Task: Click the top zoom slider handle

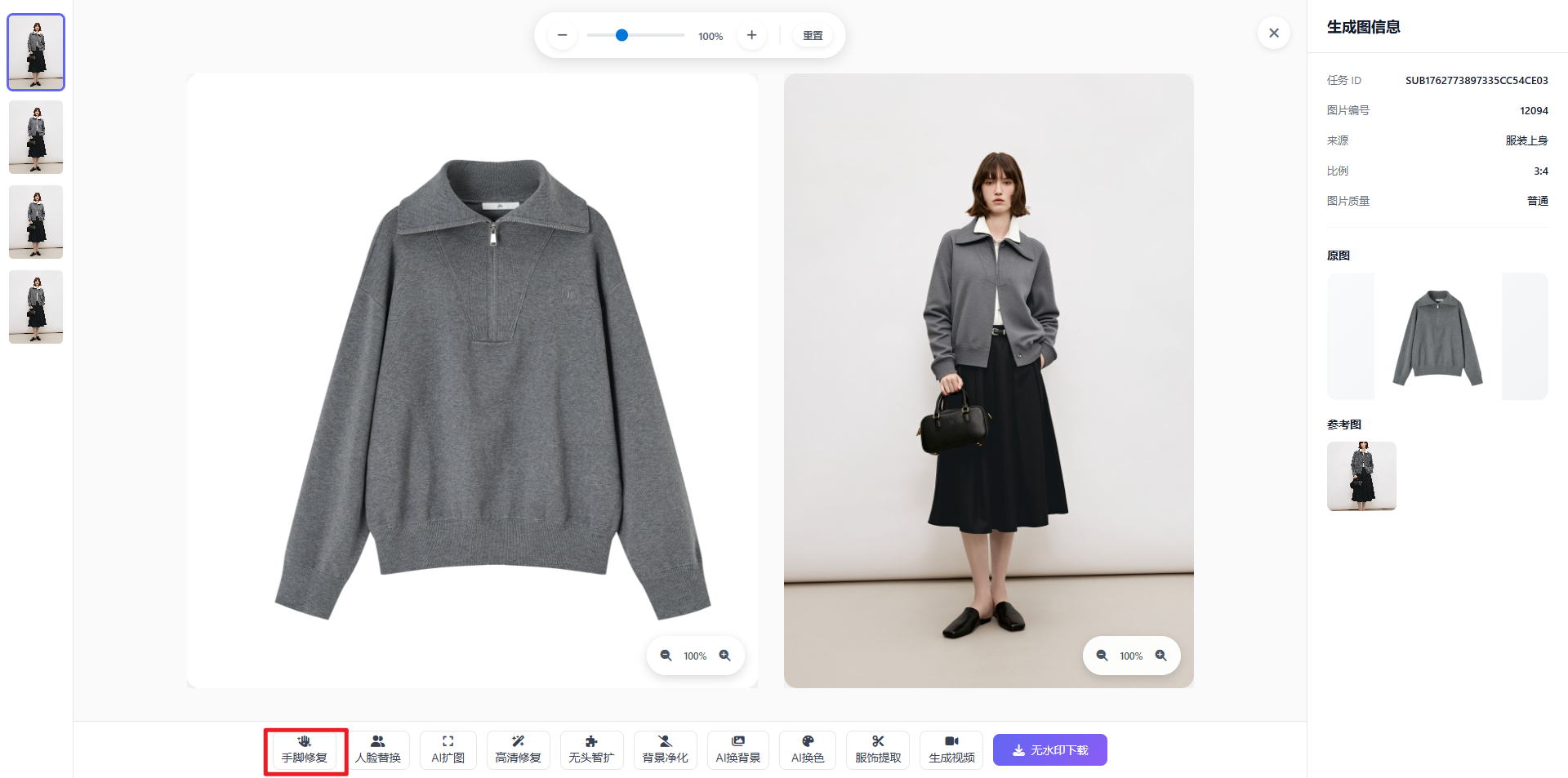Action: point(621,35)
